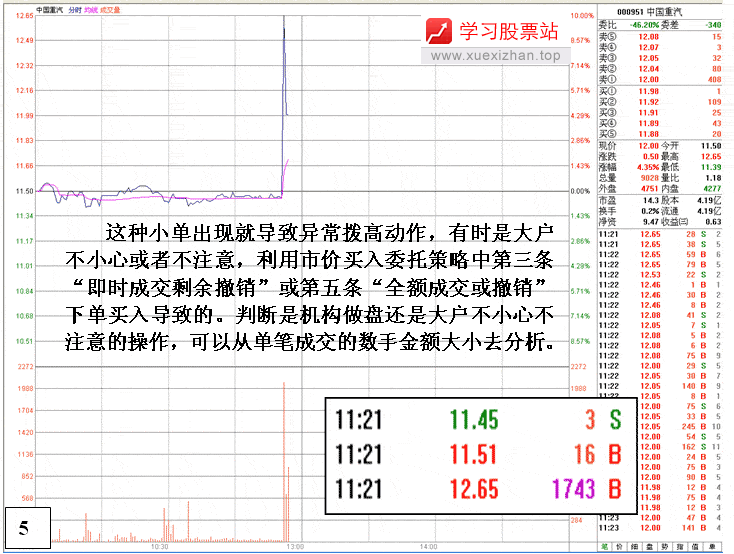Click the 市盈 ratio 14.3
This screenshot has width=734, height=554.
tap(651, 201)
